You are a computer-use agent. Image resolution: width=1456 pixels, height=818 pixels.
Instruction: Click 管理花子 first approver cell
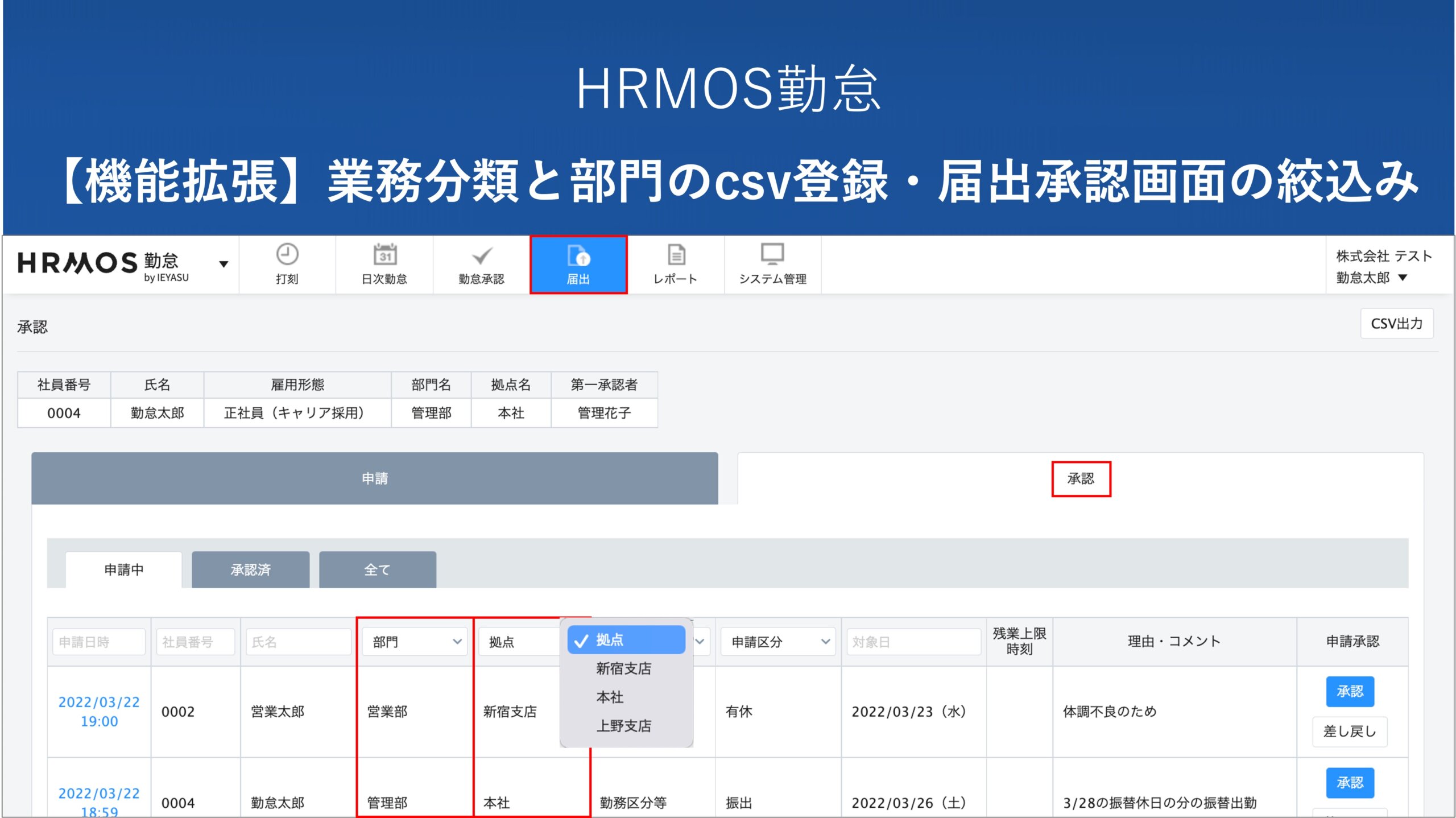pos(604,413)
